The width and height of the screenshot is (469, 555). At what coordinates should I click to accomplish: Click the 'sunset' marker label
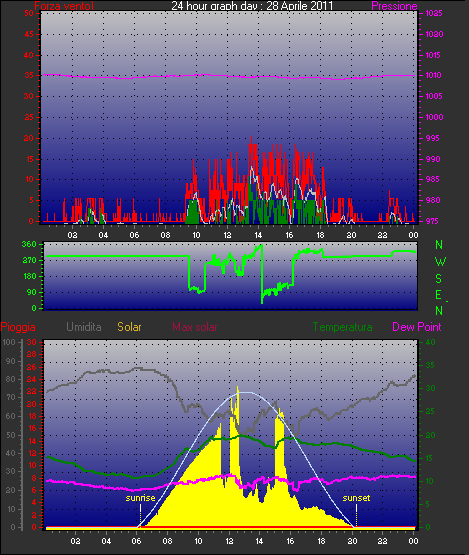[356, 498]
